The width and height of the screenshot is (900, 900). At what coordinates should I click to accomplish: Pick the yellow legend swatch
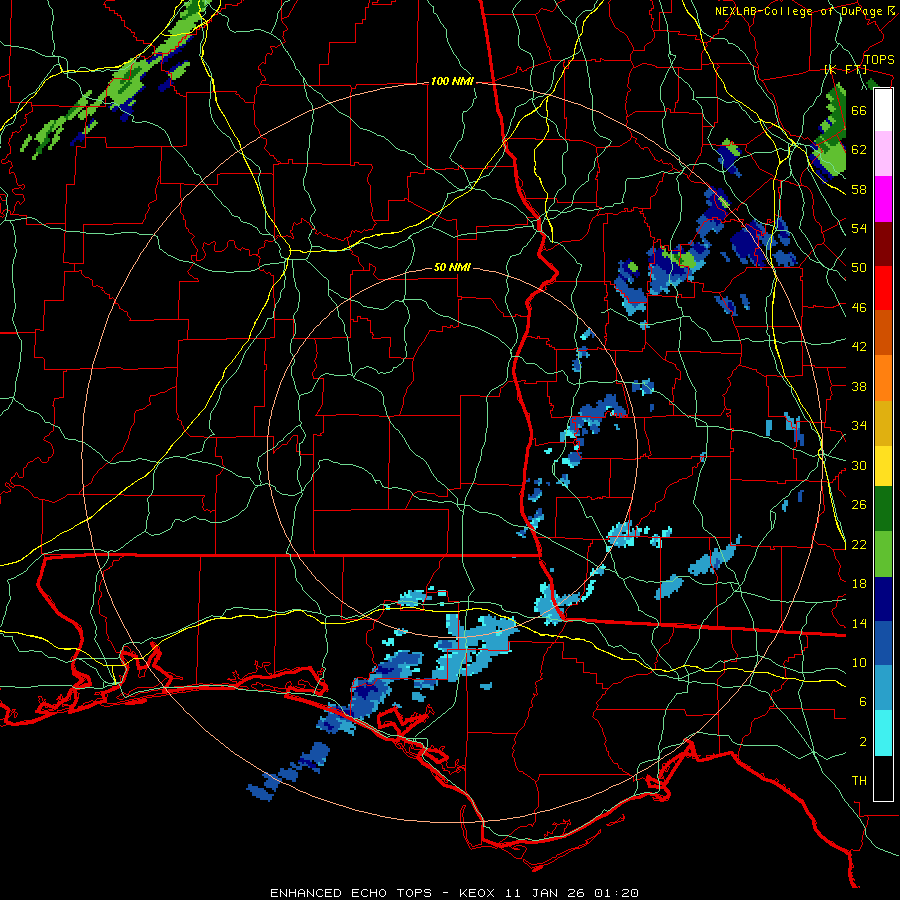[883, 465]
